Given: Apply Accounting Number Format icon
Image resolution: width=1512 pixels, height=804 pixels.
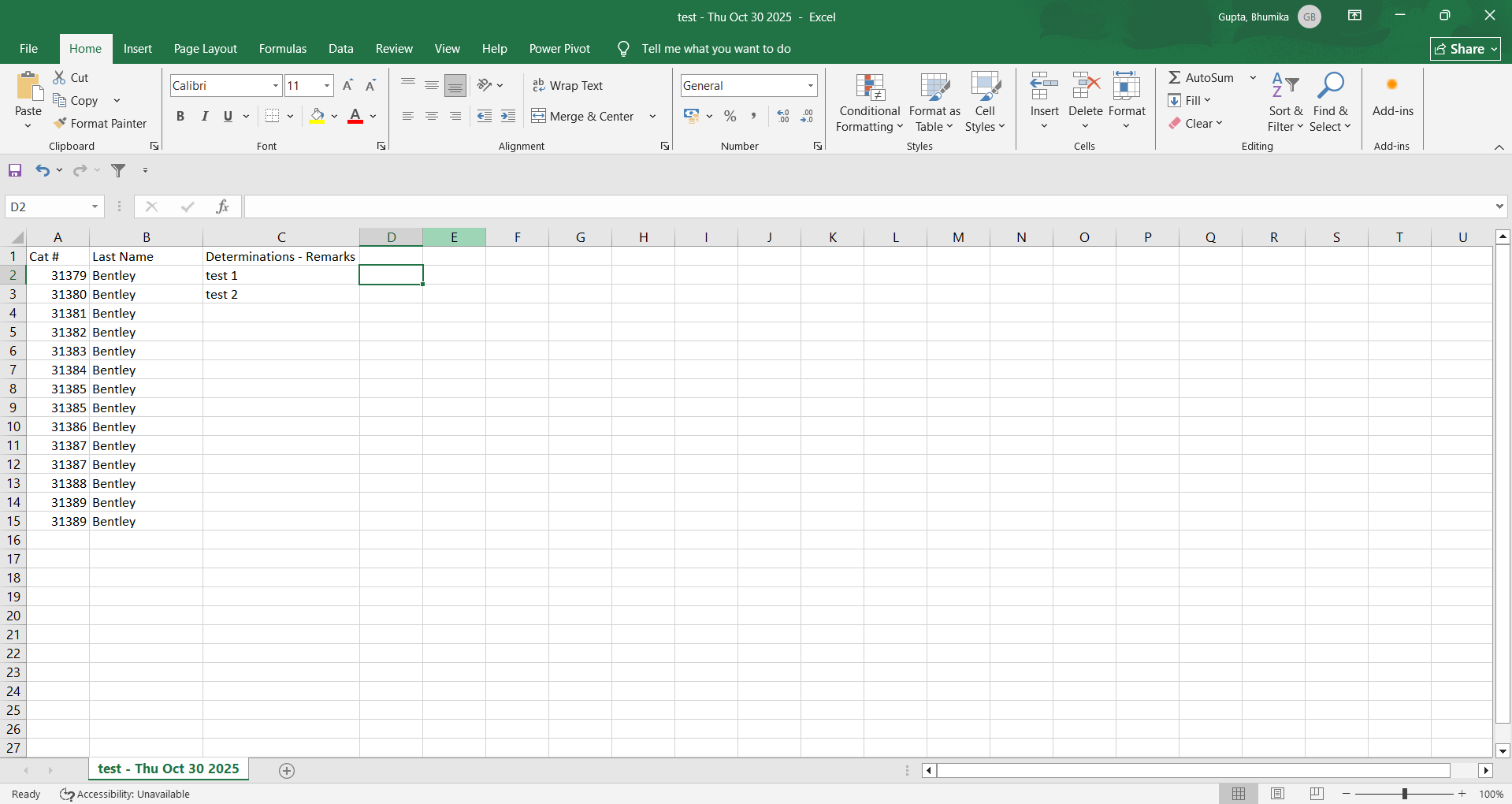Looking at the screenshot, I should (692, 116).
